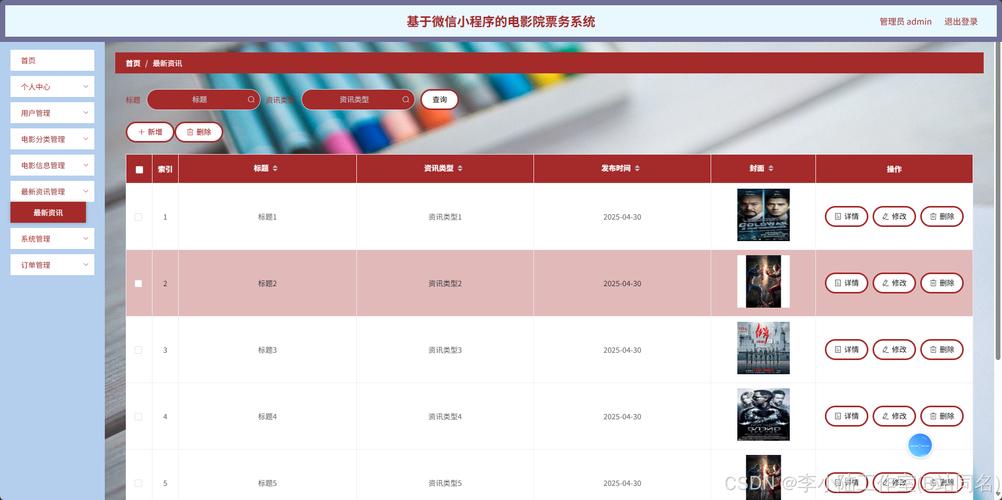Select the 最新资讯 submenu item
Image resolution: width=1002 pixels, height=500 pixels.
[48, 212]
